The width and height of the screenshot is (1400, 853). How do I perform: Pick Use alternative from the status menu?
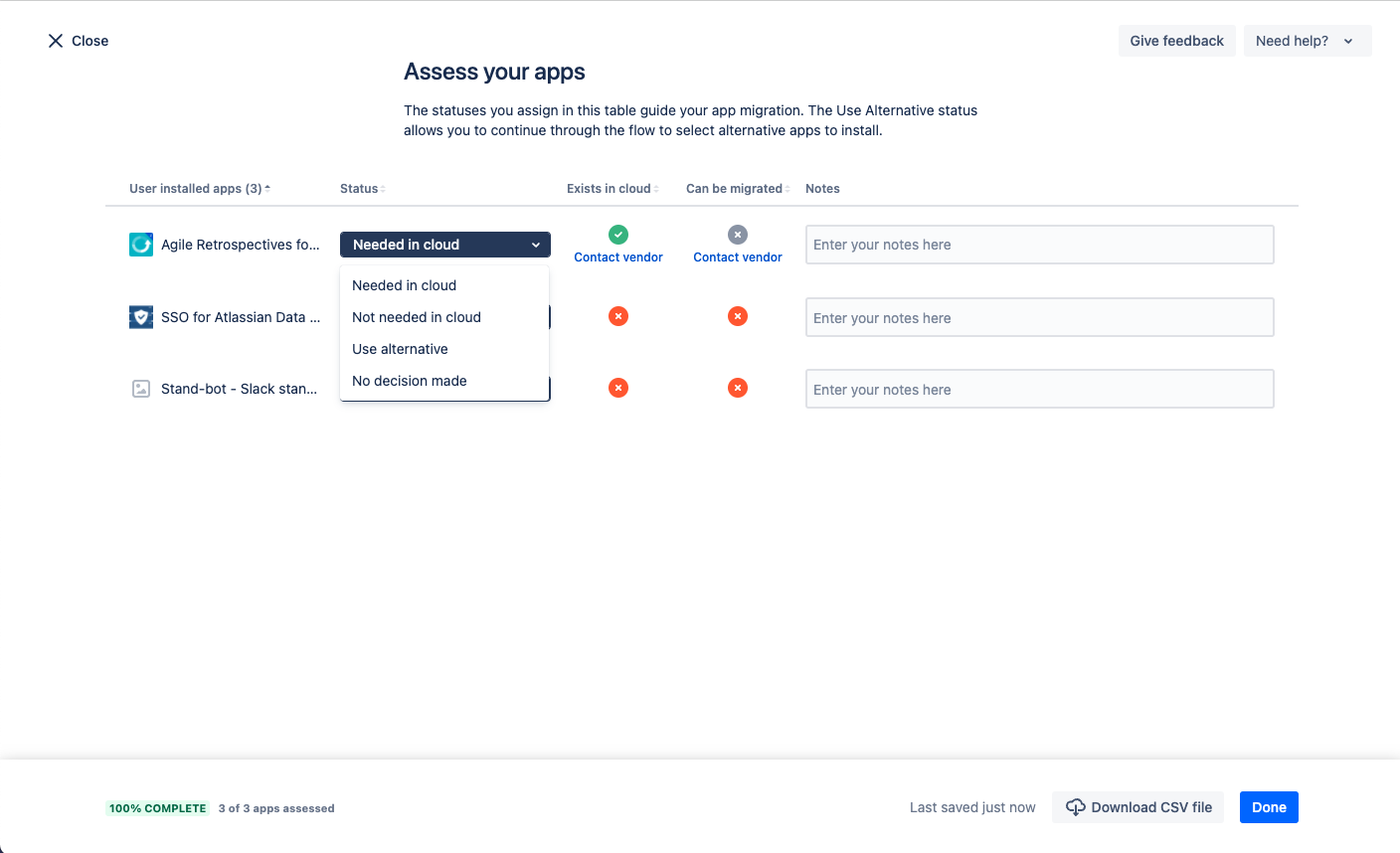click(x=444, y=349)
